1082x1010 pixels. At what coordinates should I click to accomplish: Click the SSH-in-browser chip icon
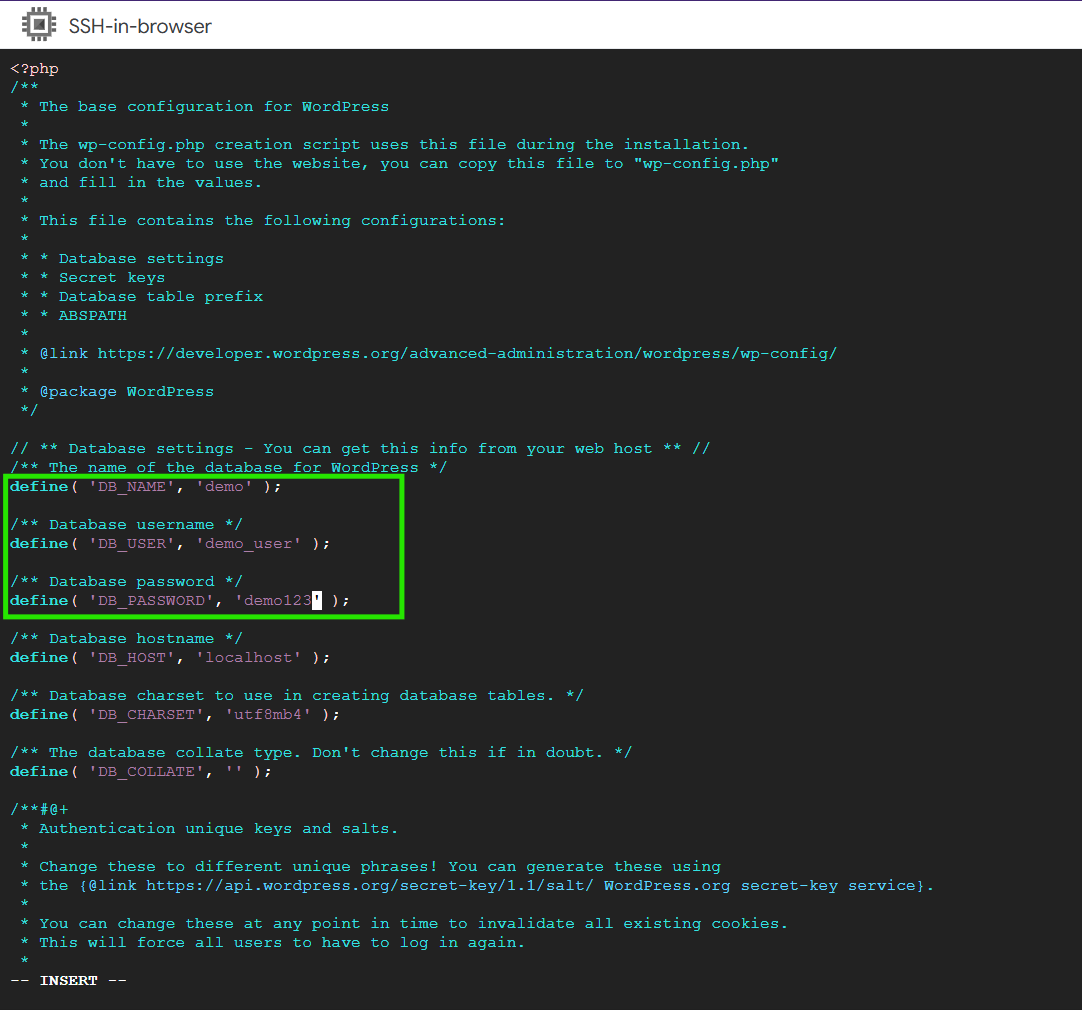coord(38,25)
